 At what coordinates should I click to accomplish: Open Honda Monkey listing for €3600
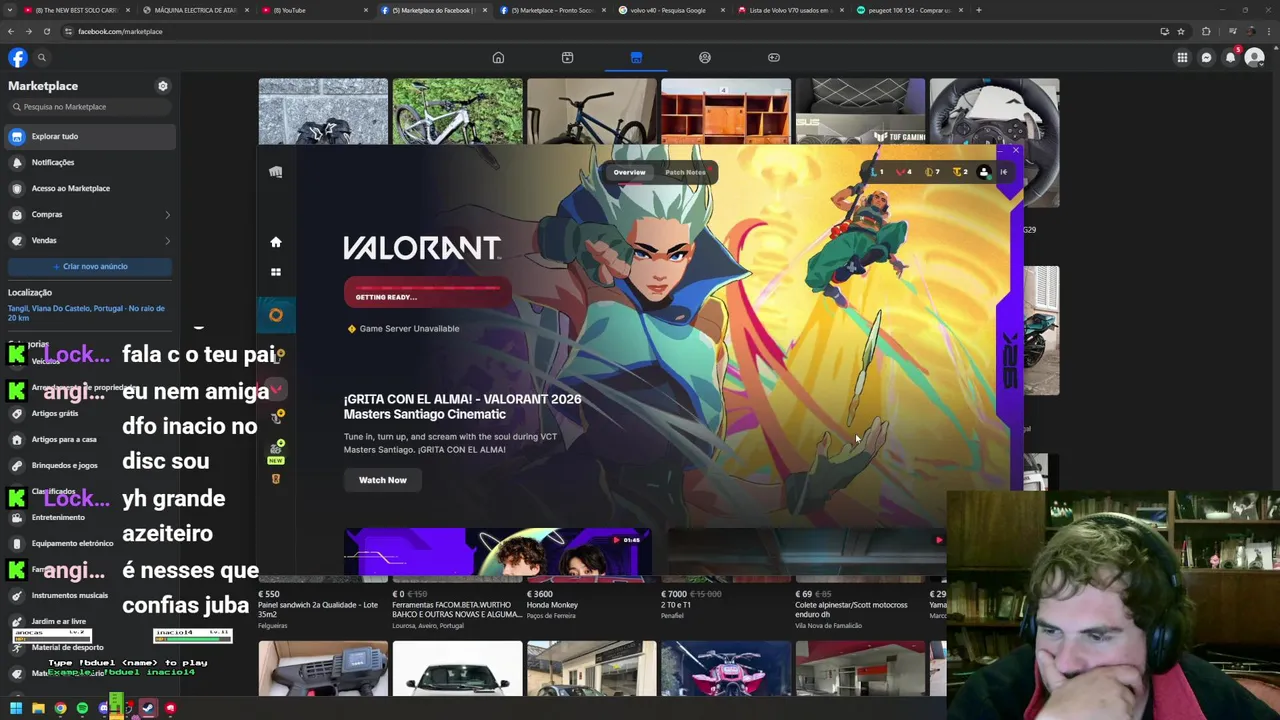point(552,605)
